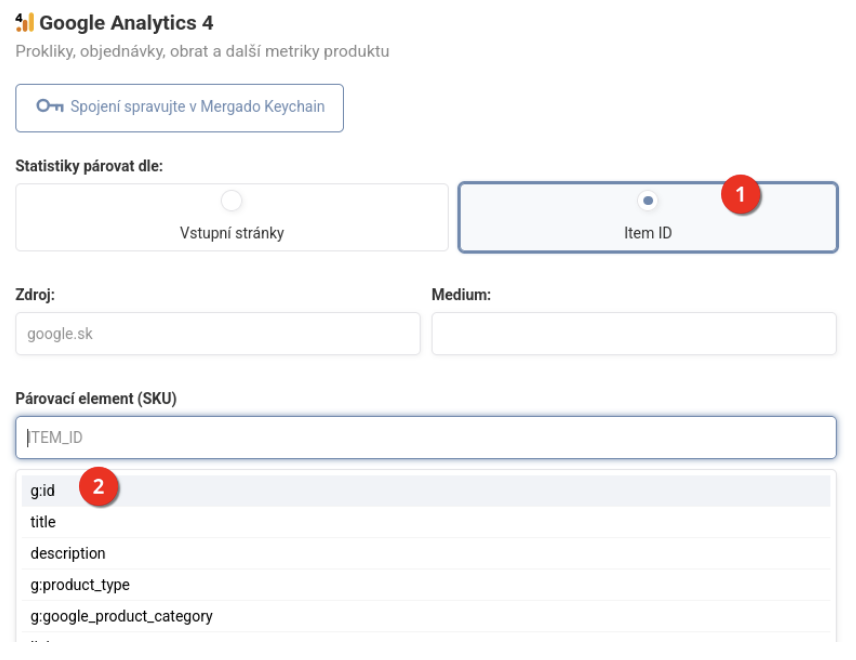Choose the Vstupní stránky option label
The height and width of the screenshot is (660, 856).
[x=232, y=233]
